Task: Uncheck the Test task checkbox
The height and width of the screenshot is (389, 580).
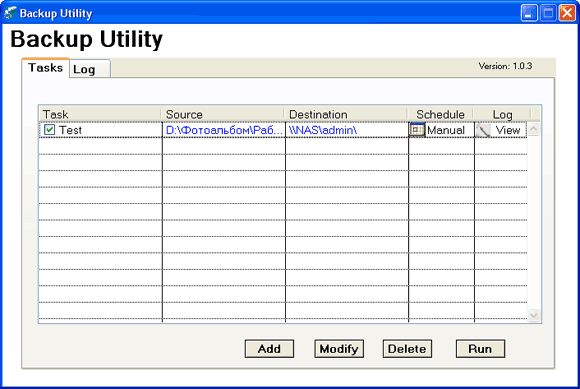Action: coord(49,130)
